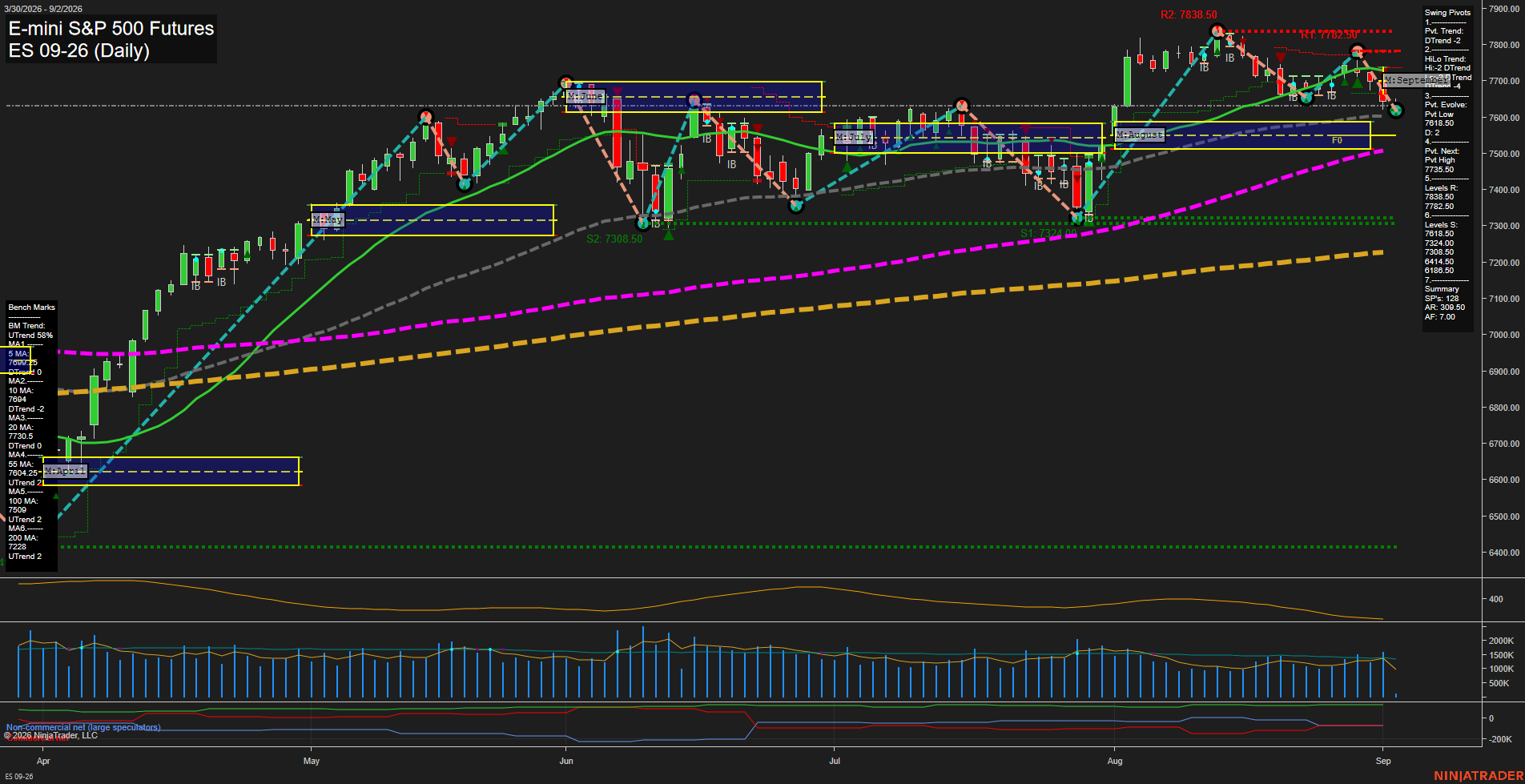
Task: Click the ES 09-26 instrument label at bottom
Action: tap(19, 776)
